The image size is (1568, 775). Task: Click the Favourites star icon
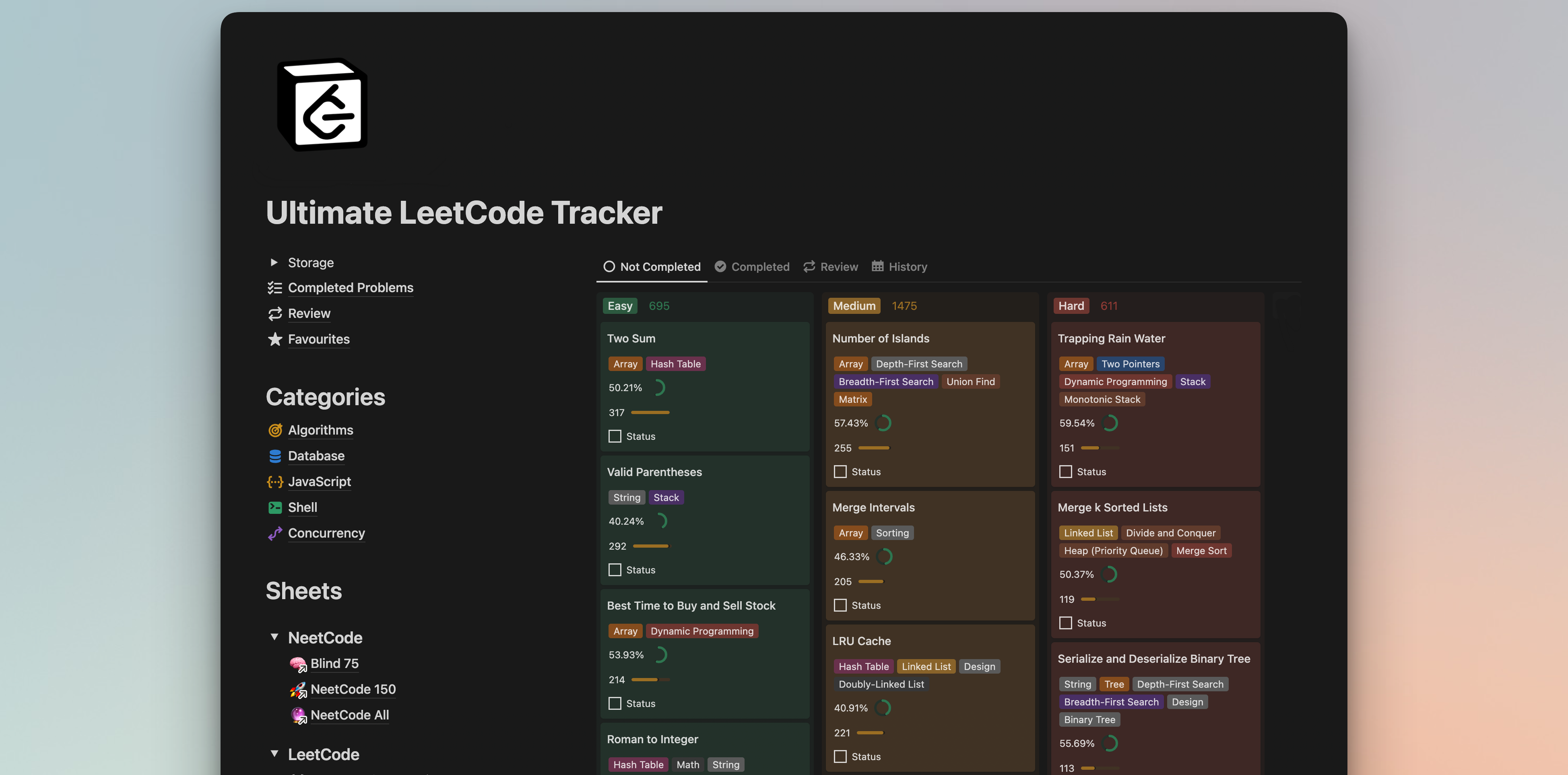pyautogui.click(x=275, y=339)
